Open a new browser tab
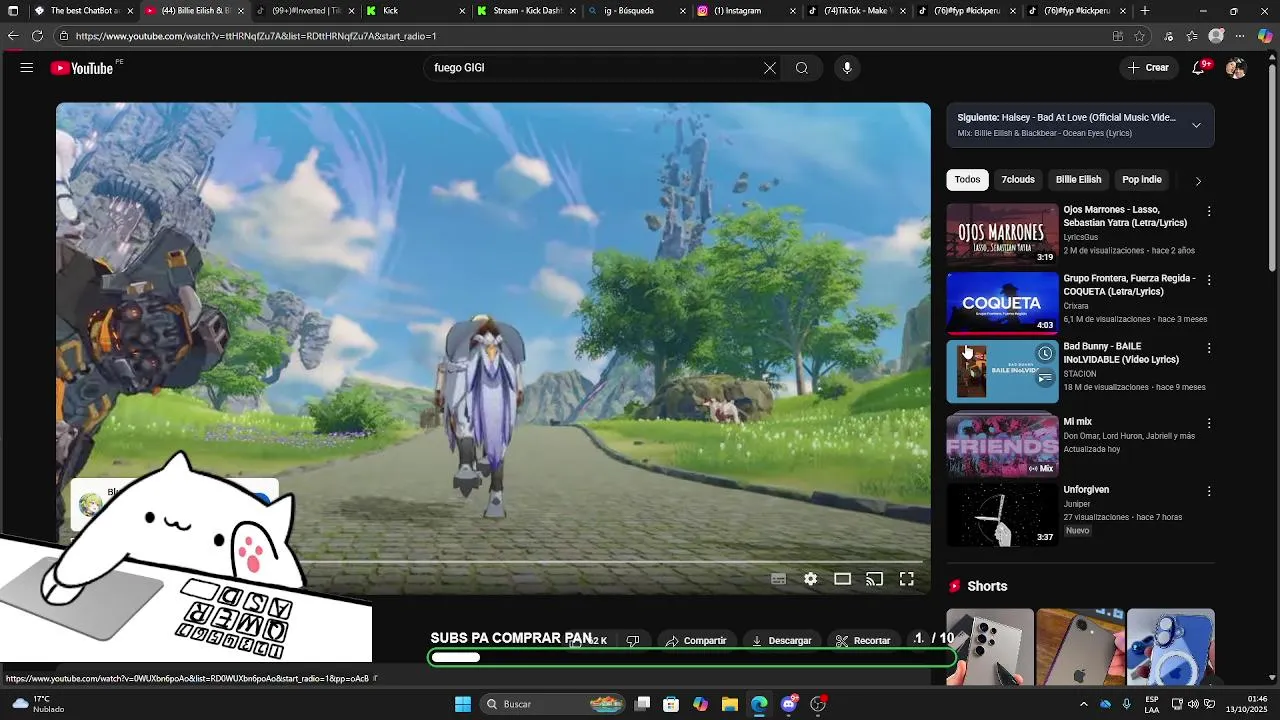The image size is (1280, 720). click(x=1145, y=11)
